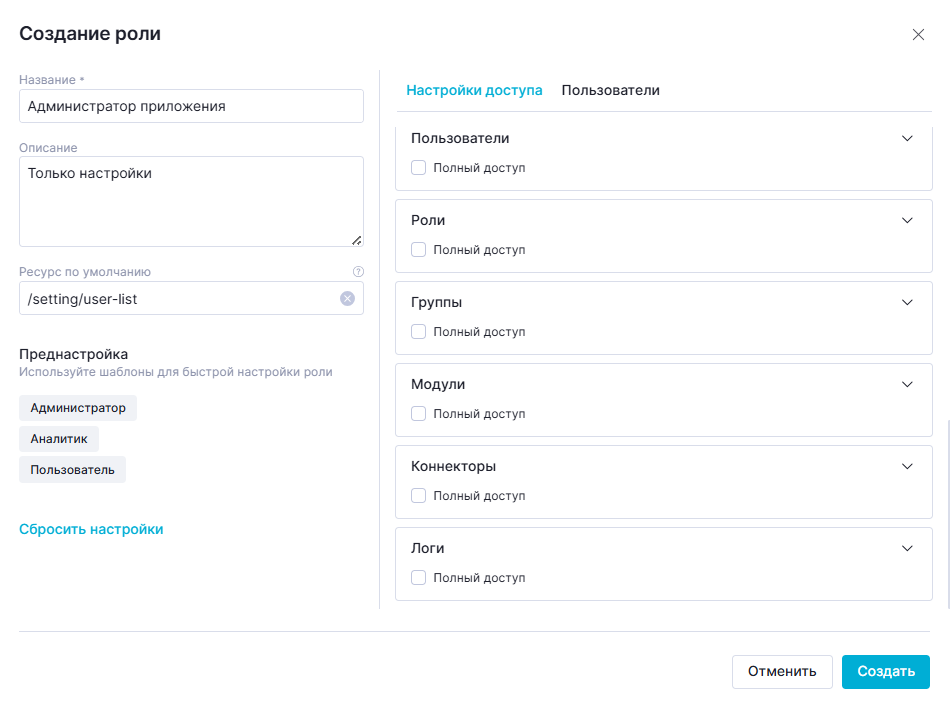Expand the Пользователи permissions section
This screenshot has height=706, width=950.
click(x=907, y=138)
